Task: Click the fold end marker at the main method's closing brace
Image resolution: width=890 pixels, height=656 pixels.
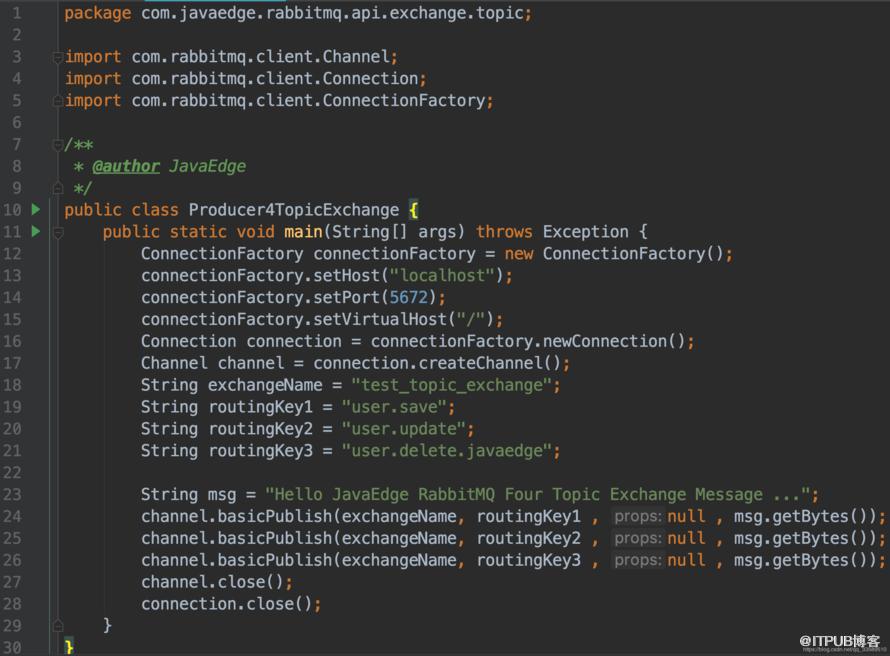Action: (x=57, y=625)
